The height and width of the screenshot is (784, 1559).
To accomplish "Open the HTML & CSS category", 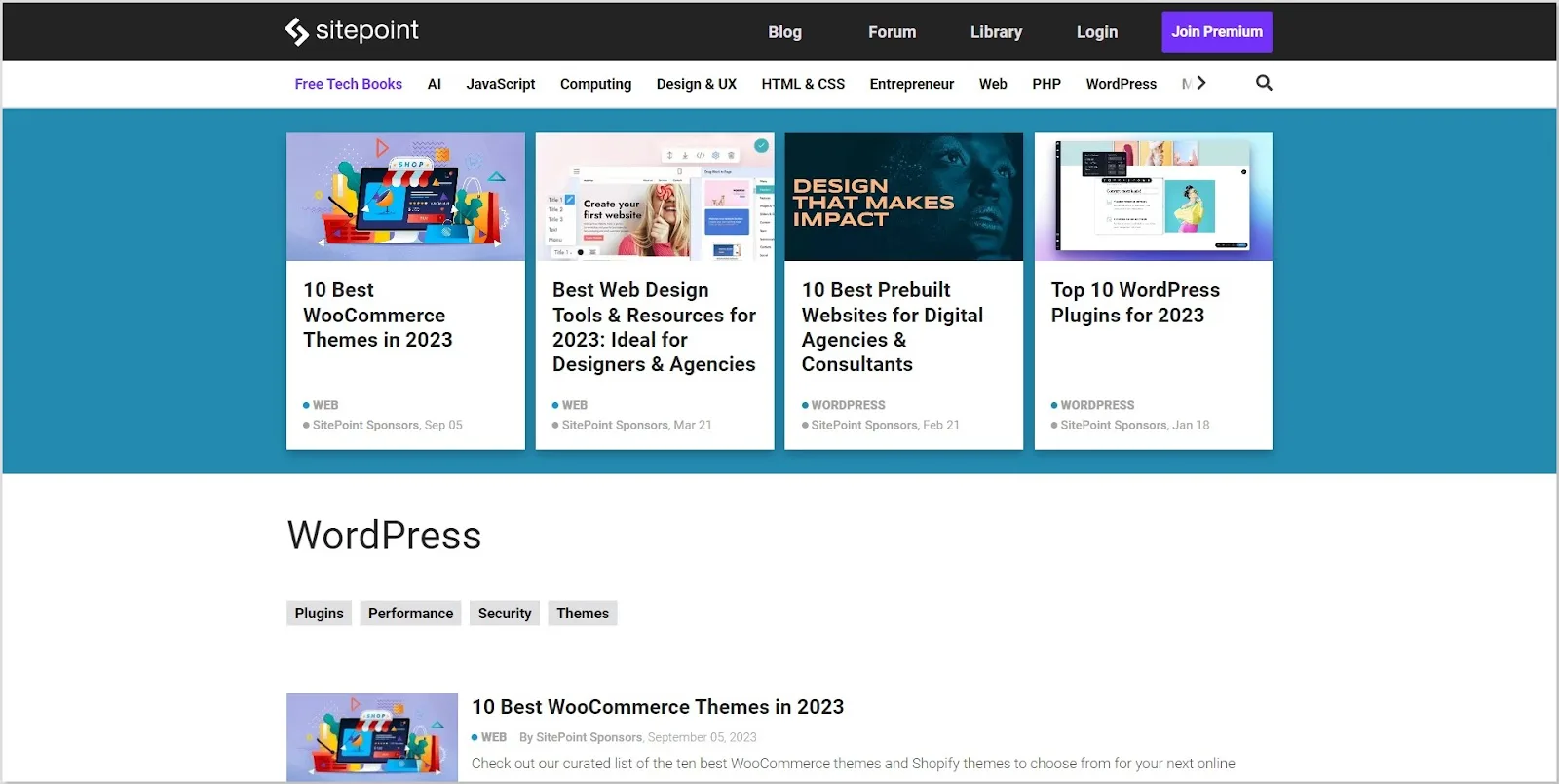I will coord(803,84).
